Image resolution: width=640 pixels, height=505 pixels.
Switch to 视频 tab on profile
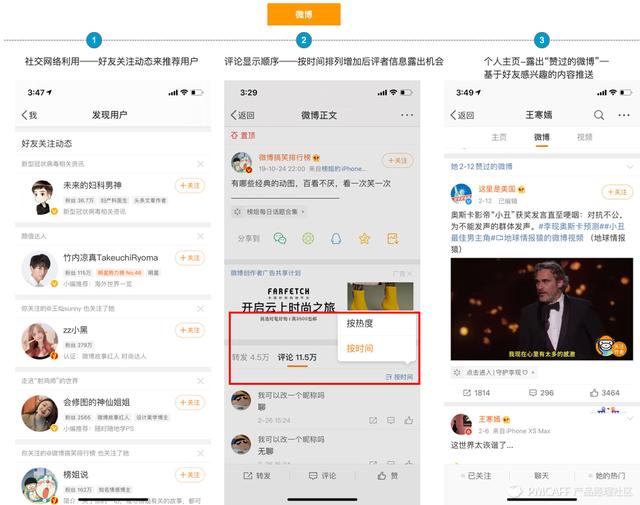pyautogui.click(x=584, y=137)
